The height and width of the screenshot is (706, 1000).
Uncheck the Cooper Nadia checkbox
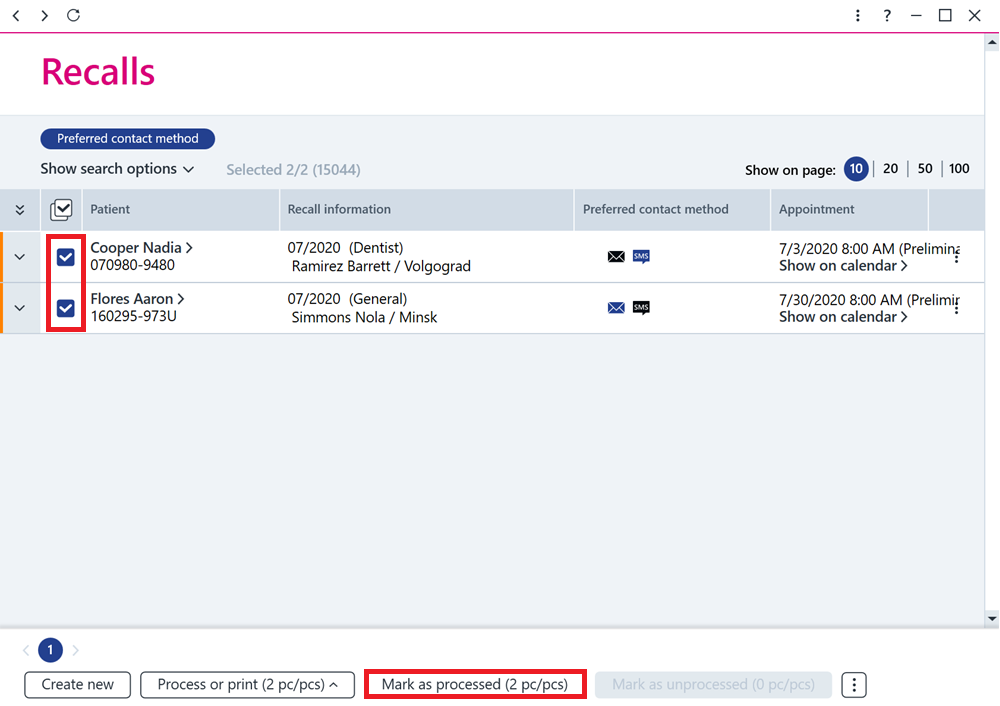tap(65, 257)
